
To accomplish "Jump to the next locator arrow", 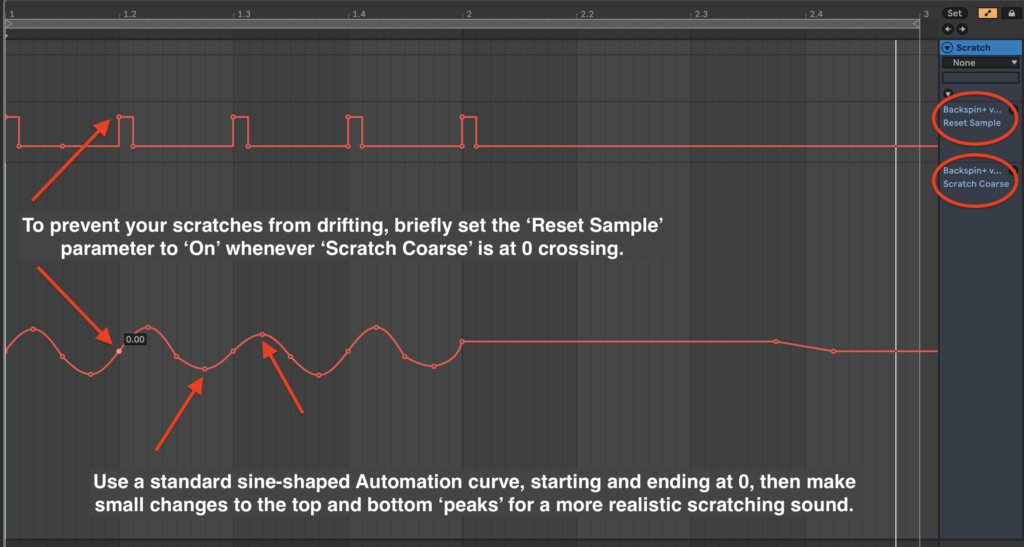I will pyautogui.click(x=960, y=29).
